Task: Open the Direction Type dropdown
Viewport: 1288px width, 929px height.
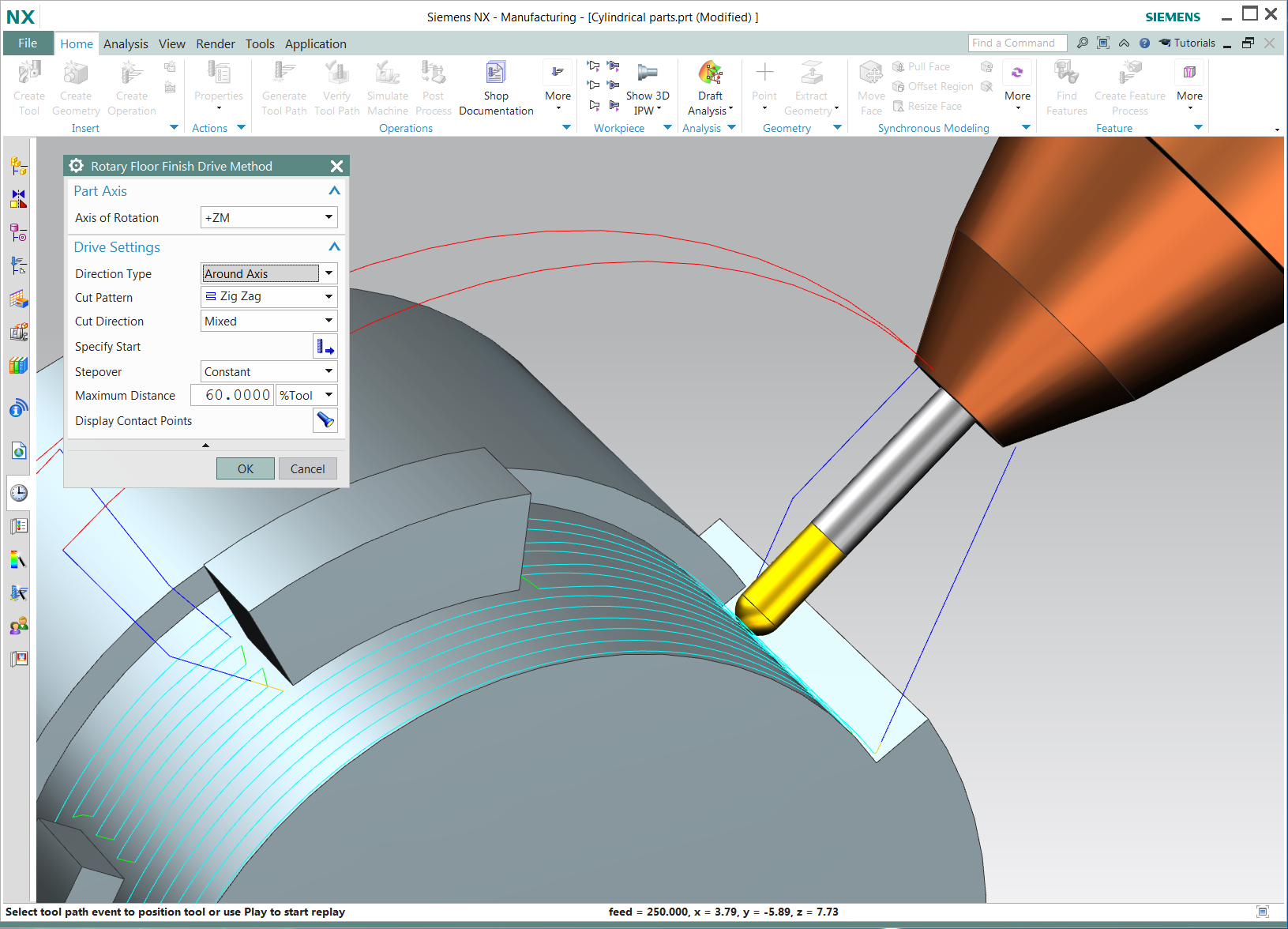Action: [269, 273]
